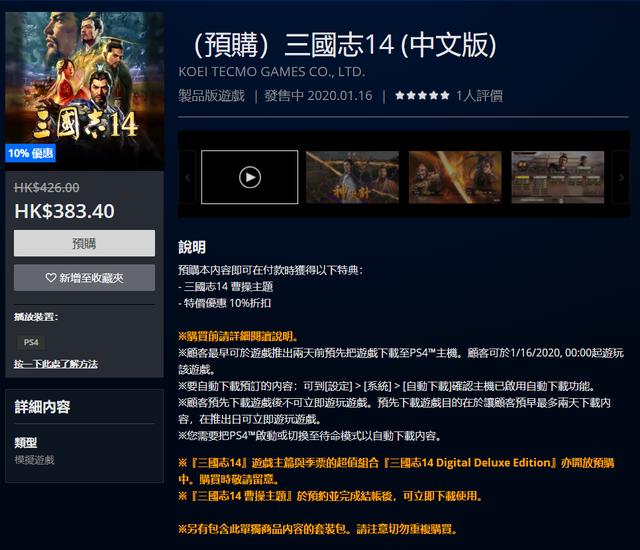Click the PS4 platform tag

31,342
